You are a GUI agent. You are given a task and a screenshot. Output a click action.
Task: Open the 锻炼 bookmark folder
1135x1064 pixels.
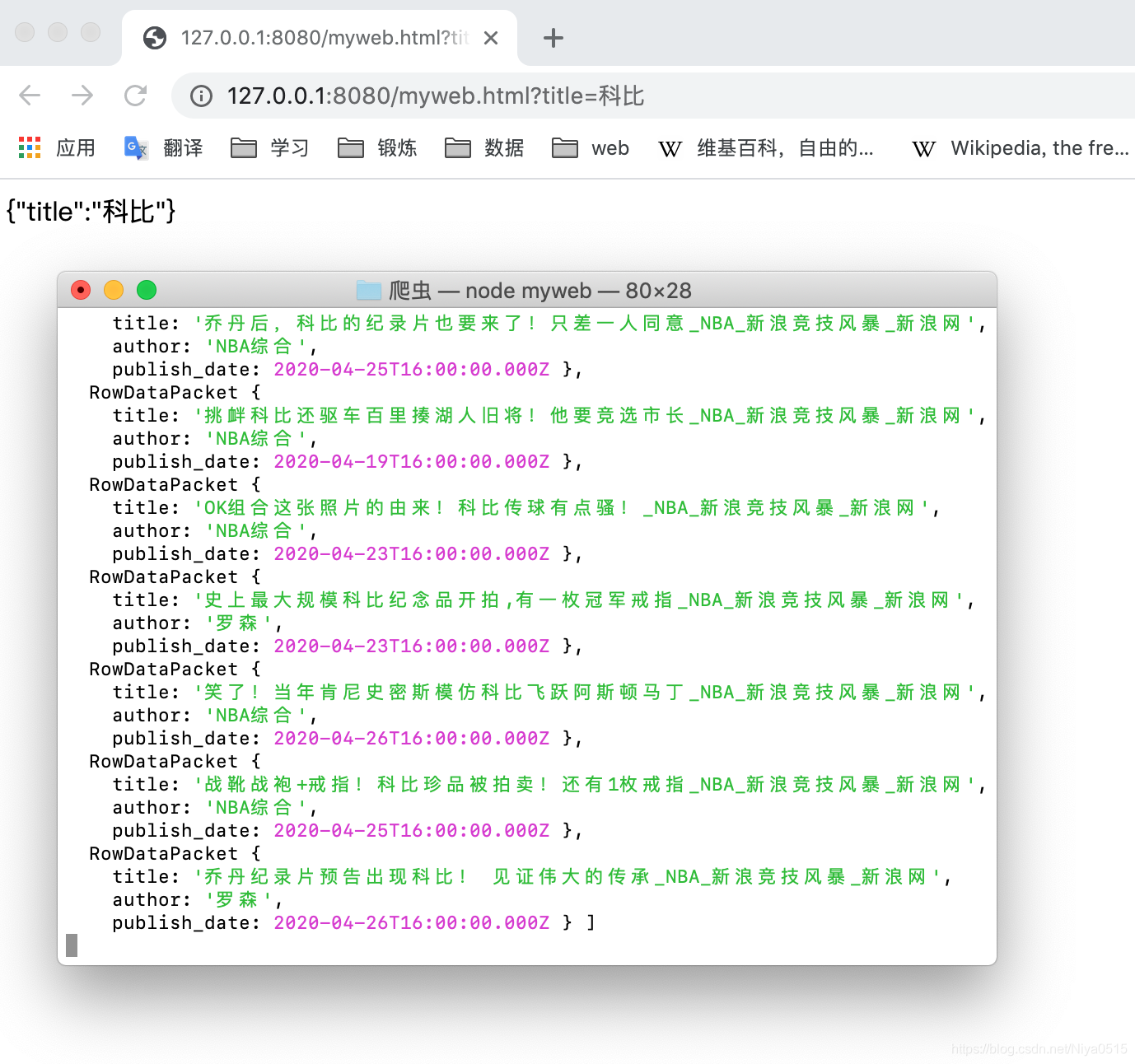coord(377,147)
